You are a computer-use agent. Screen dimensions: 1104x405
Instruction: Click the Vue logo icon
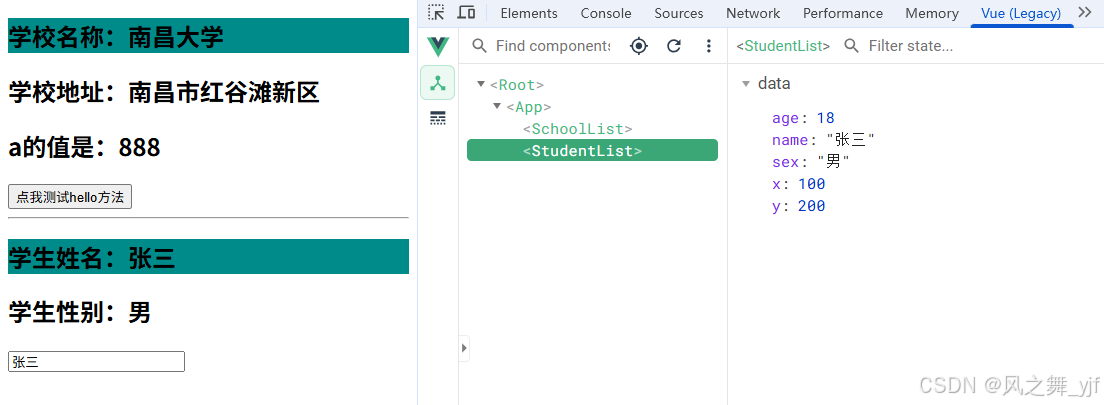click(438, 46)
